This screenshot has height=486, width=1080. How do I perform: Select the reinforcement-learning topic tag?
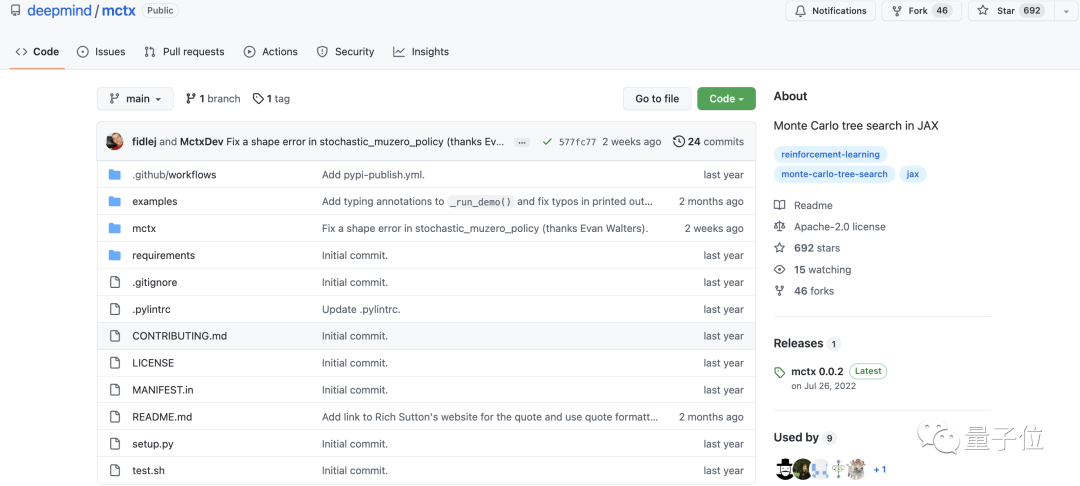pyautogui.click(x=831, y=154)
